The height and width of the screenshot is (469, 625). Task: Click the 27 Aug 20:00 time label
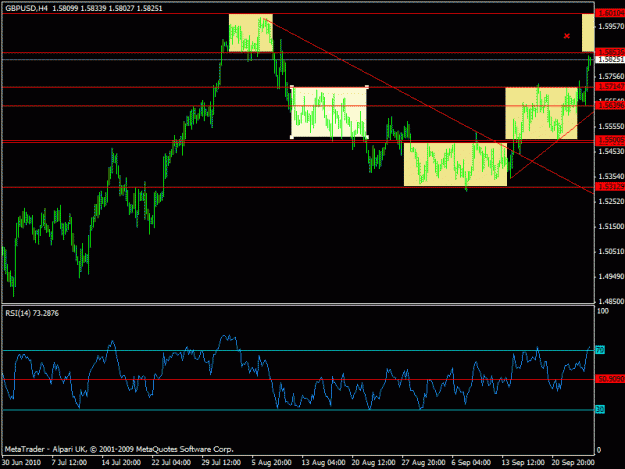click(423, 463)
